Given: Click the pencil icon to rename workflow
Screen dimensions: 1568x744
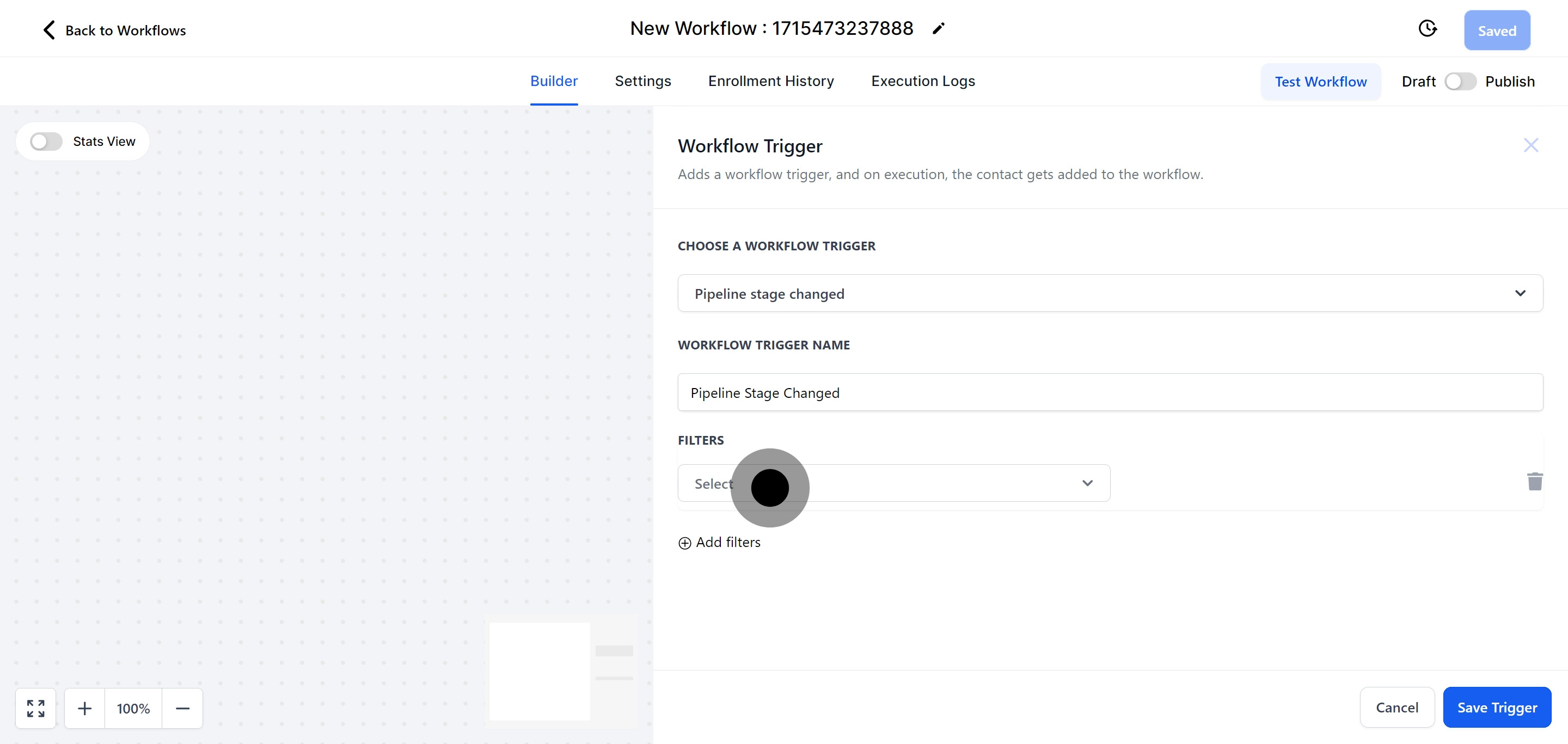Looking at the screenshot, I should 938,29.
